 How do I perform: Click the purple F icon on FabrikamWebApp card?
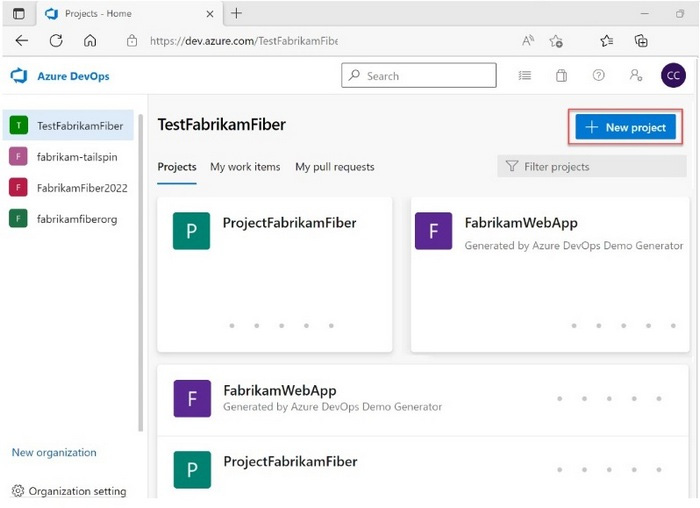coord(433,231)
